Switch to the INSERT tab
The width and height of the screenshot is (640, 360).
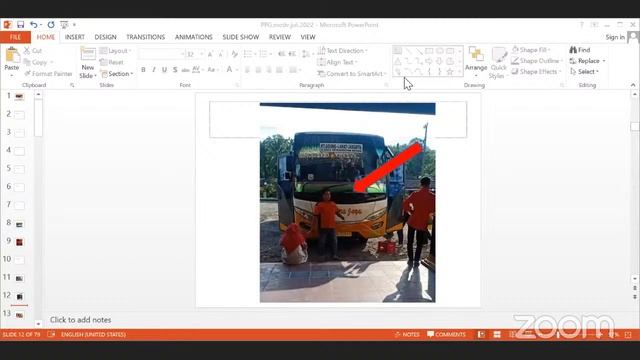tap(75, 37)
